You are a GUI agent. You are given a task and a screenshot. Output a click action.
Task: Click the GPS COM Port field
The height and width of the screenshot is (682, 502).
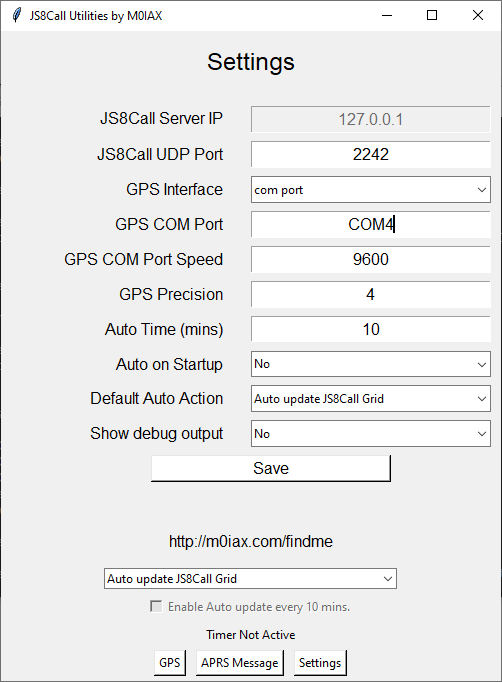[371, 224]
